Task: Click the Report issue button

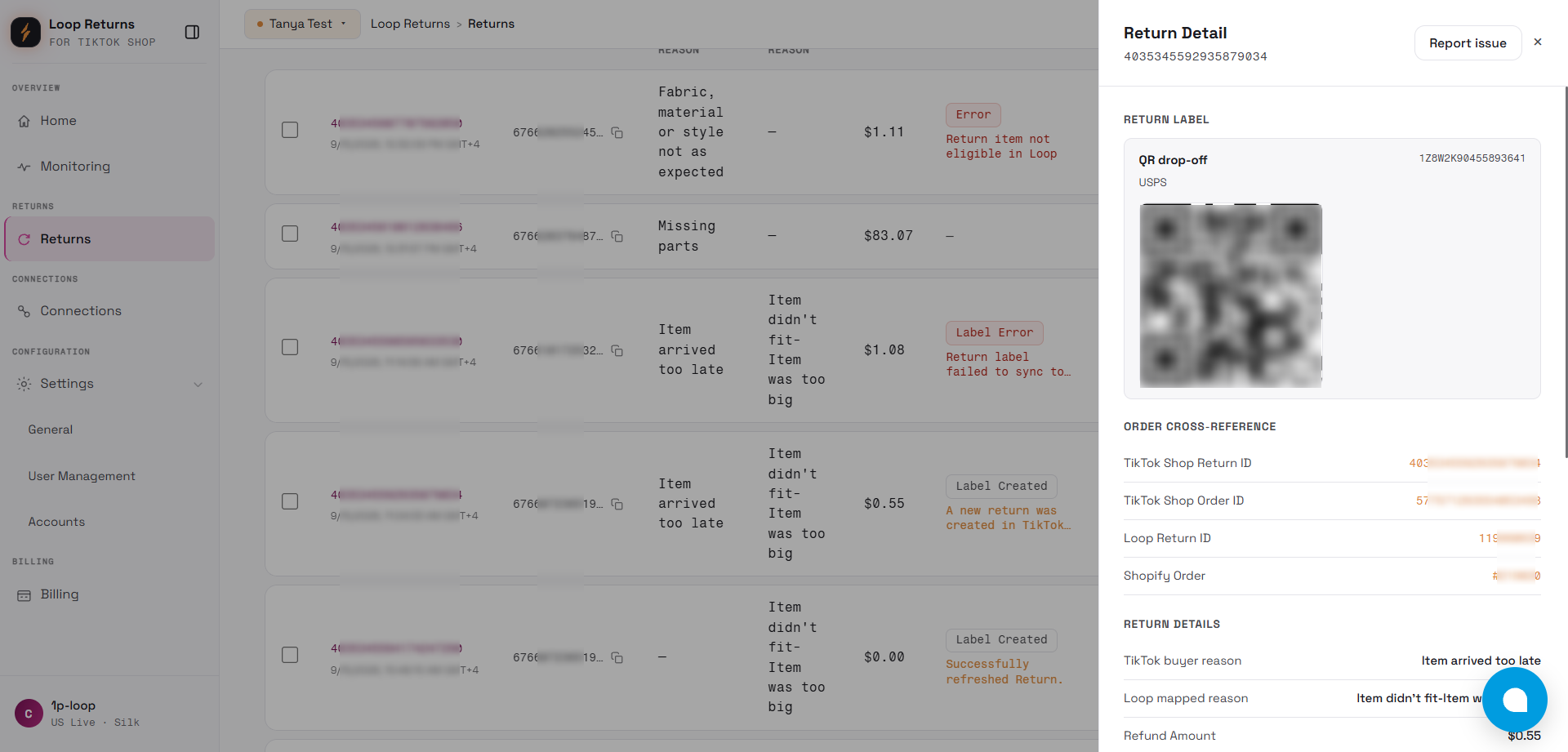Action: [x=1468, y=42]
